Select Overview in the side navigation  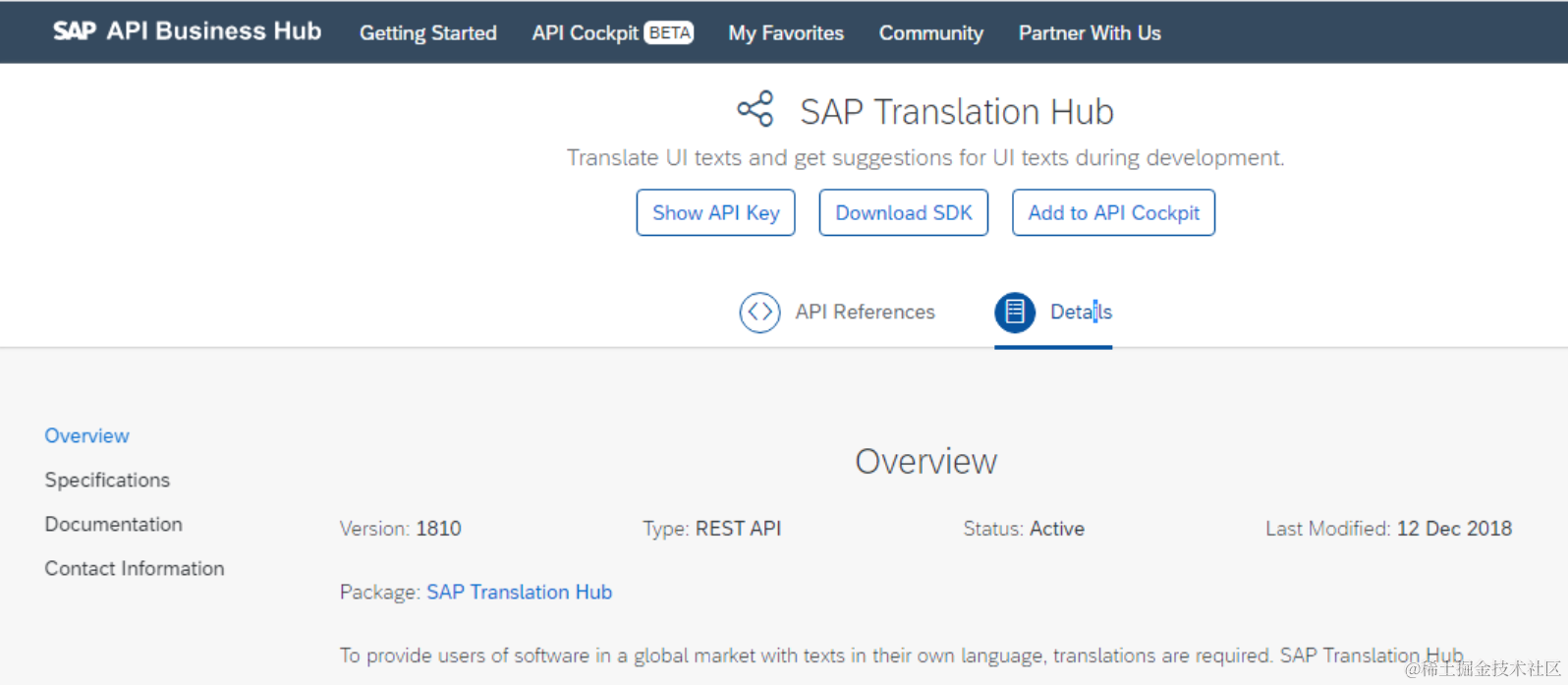click(x=86, y=435)
